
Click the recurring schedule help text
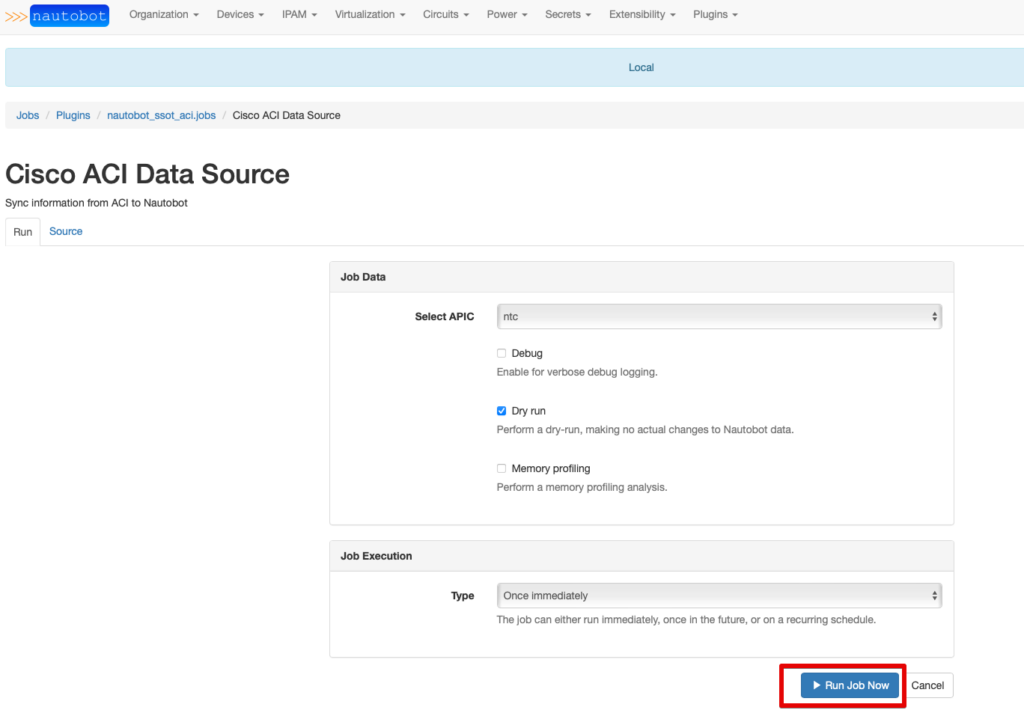point(686,619)
